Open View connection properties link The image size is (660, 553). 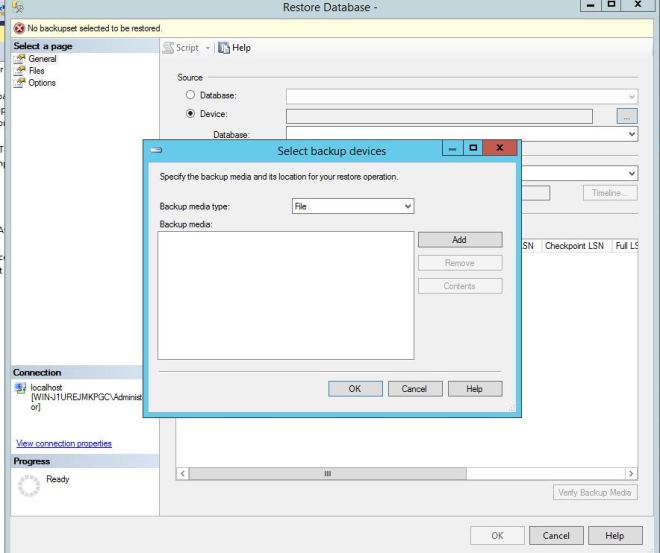[x=64, y=444]
